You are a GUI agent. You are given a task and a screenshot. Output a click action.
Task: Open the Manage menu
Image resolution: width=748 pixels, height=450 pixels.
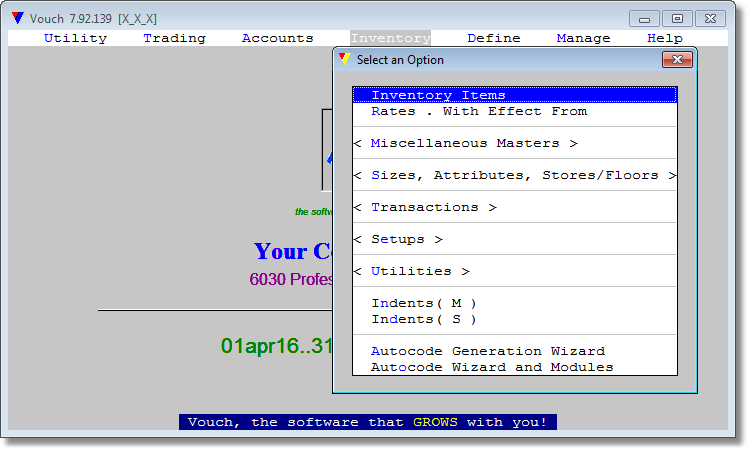tap(583, 38)
